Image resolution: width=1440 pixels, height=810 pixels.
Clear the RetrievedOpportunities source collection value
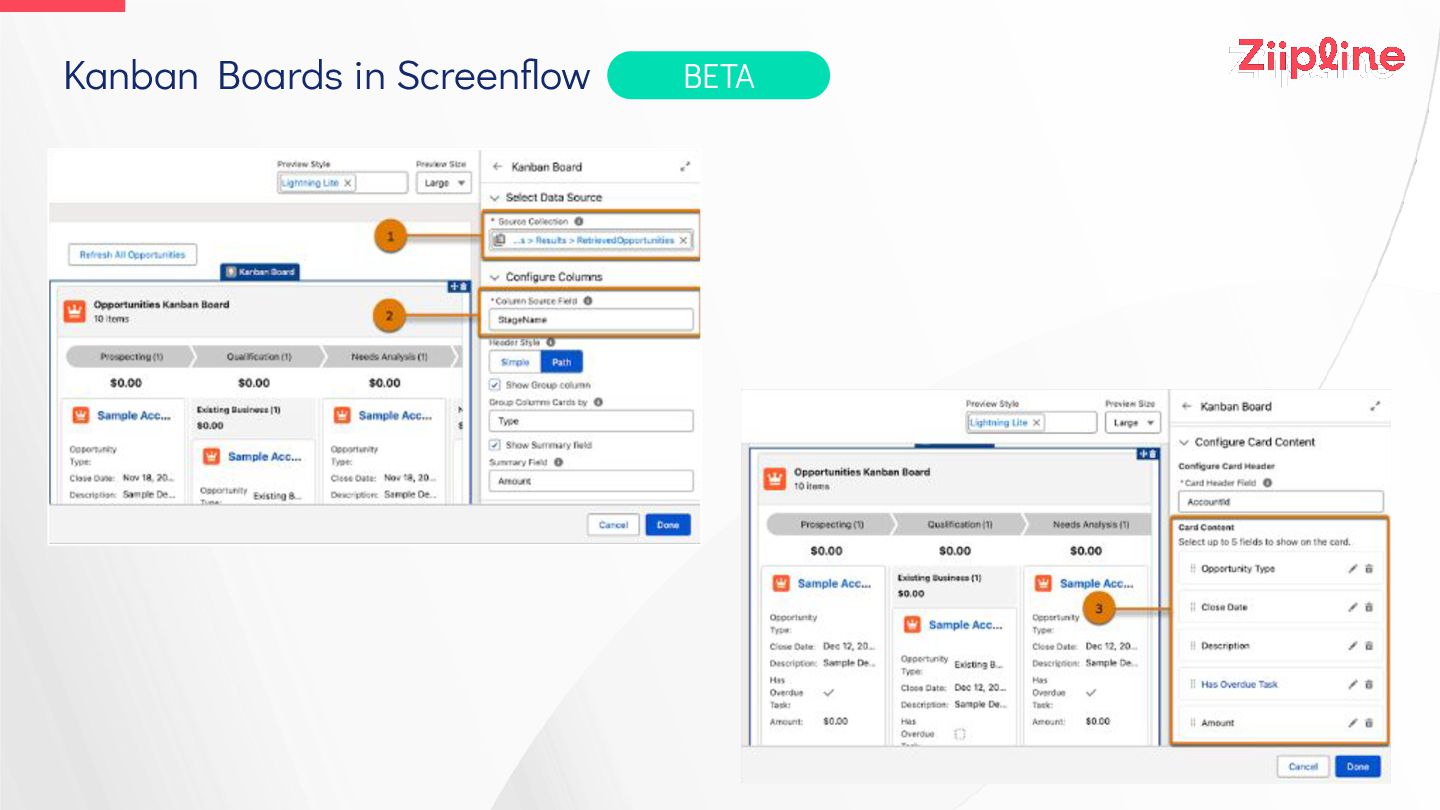tap(683, 240)
